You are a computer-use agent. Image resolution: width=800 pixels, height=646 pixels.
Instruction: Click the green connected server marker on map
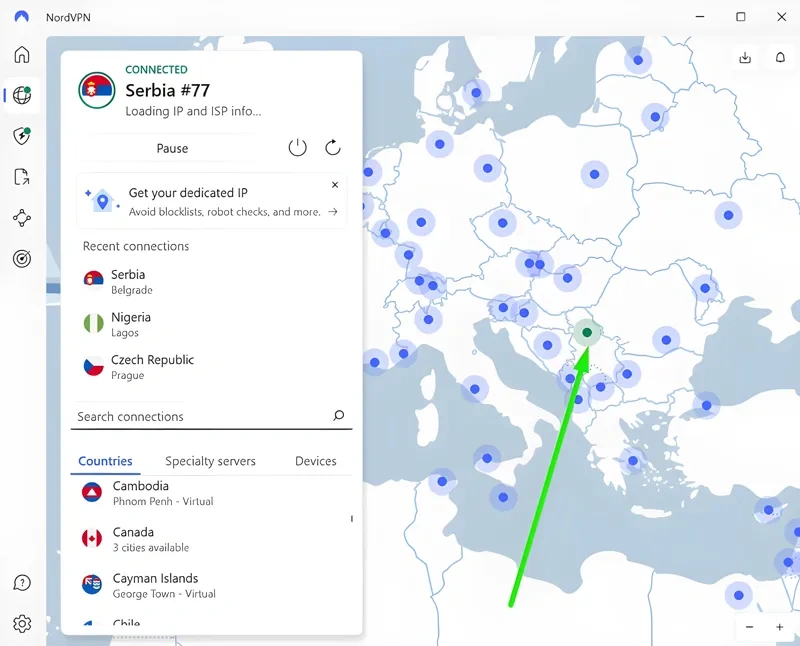click(587, 332)
